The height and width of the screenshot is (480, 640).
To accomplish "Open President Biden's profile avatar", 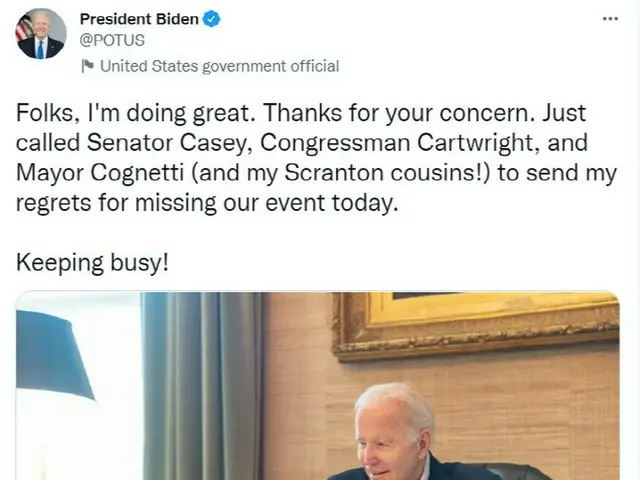I will pos(41,33).
